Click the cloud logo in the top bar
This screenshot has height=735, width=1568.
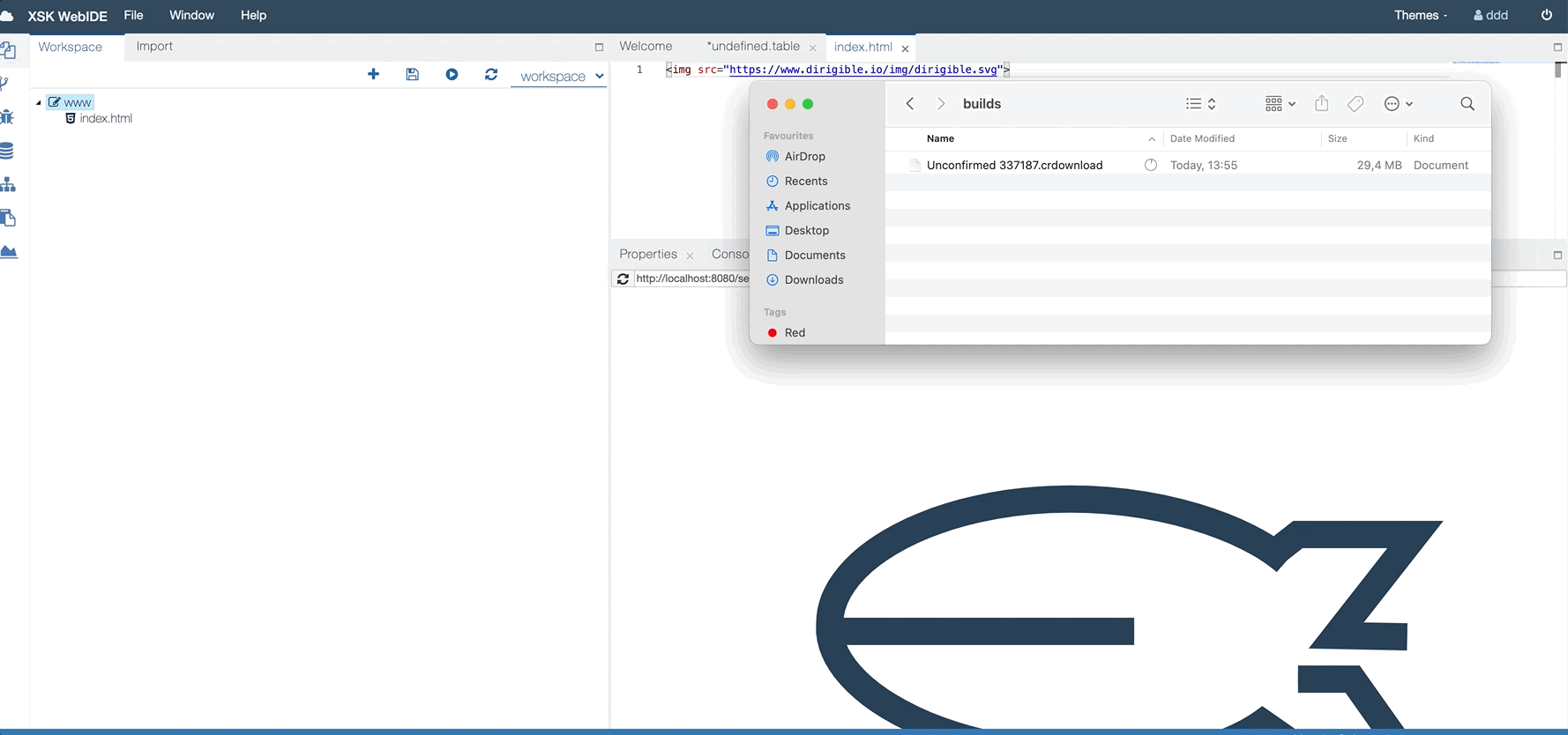pyautogui.click(x=7, y=15)
